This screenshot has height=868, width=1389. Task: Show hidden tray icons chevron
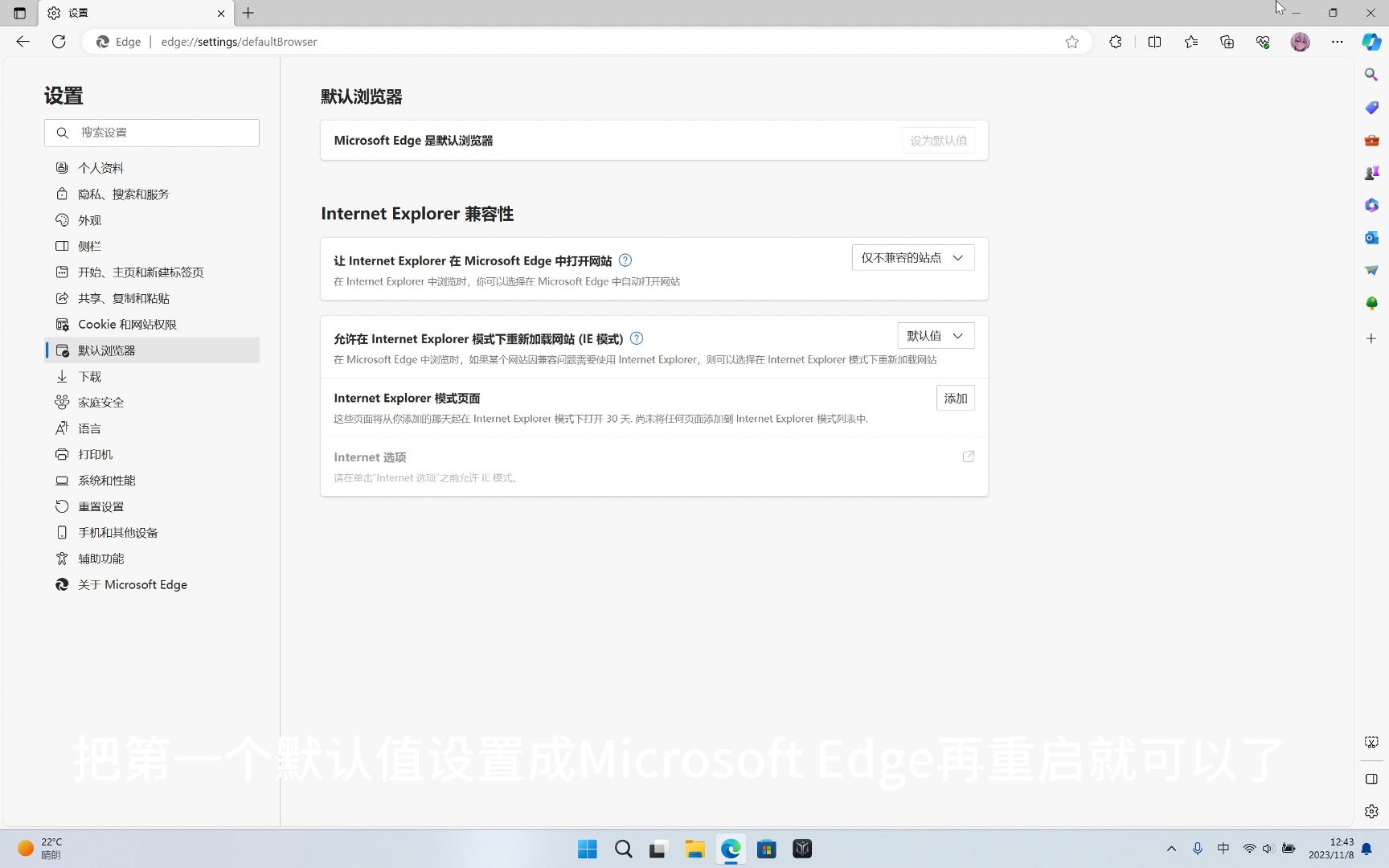pos(1171,849)
